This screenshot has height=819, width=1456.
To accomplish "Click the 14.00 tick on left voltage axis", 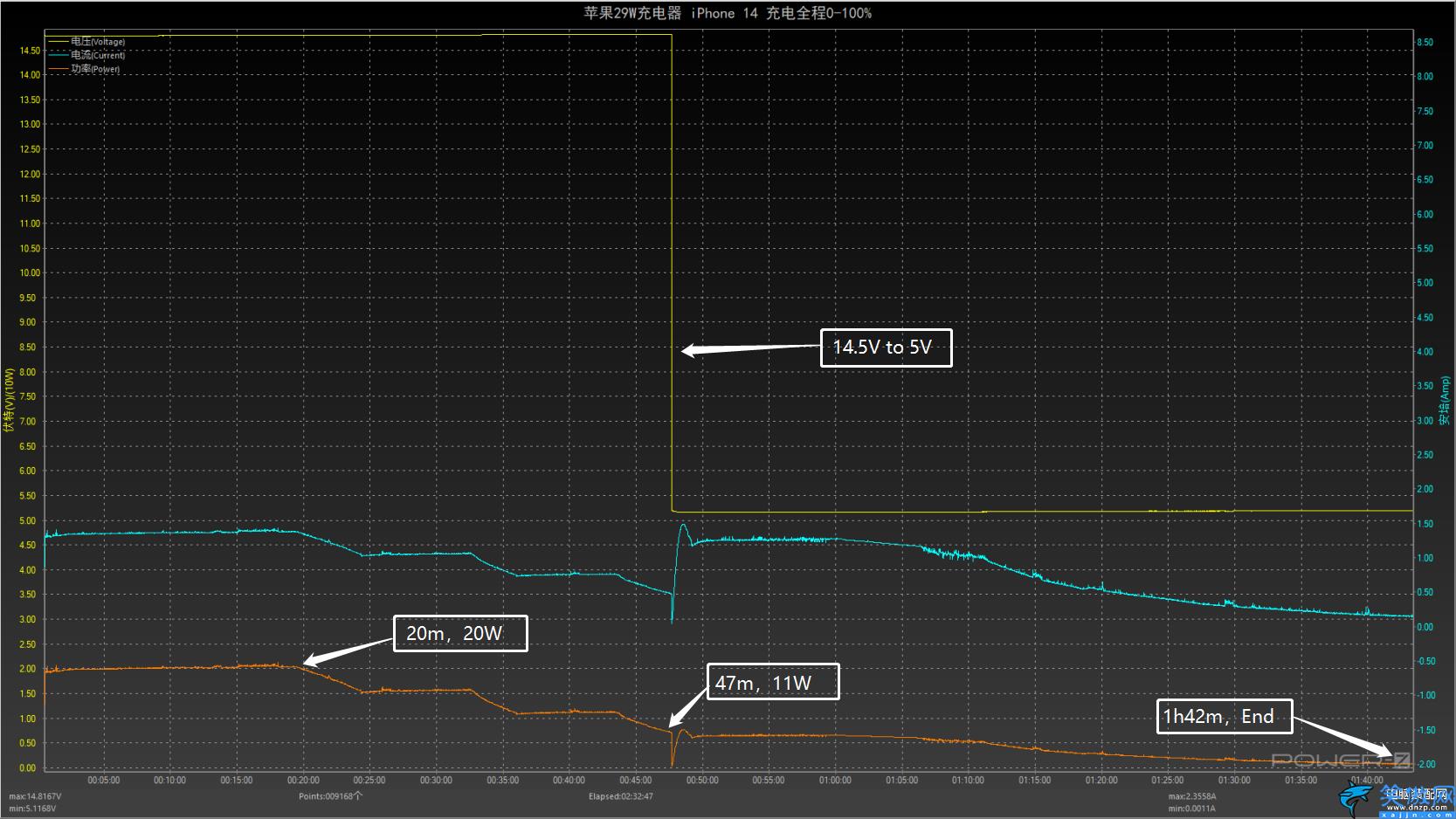I will point(30,75).
